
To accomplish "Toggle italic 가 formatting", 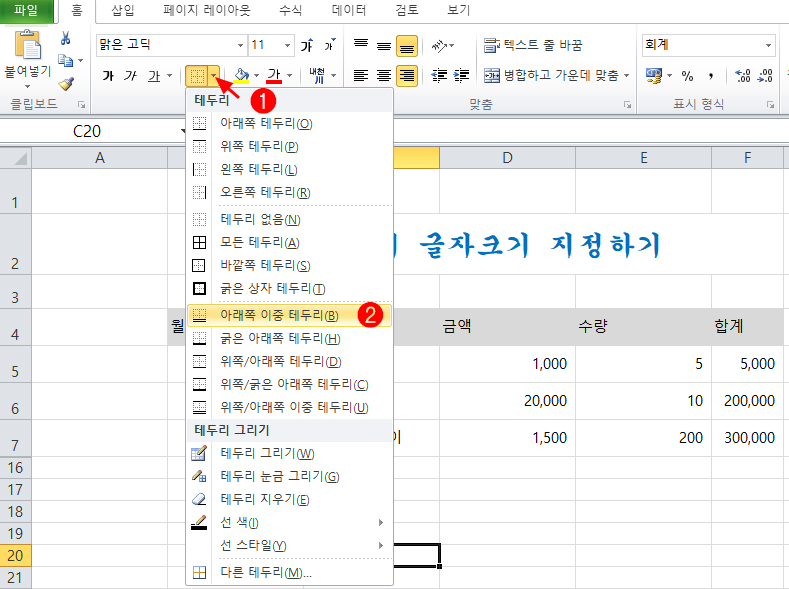I will (x=130, y=76).
